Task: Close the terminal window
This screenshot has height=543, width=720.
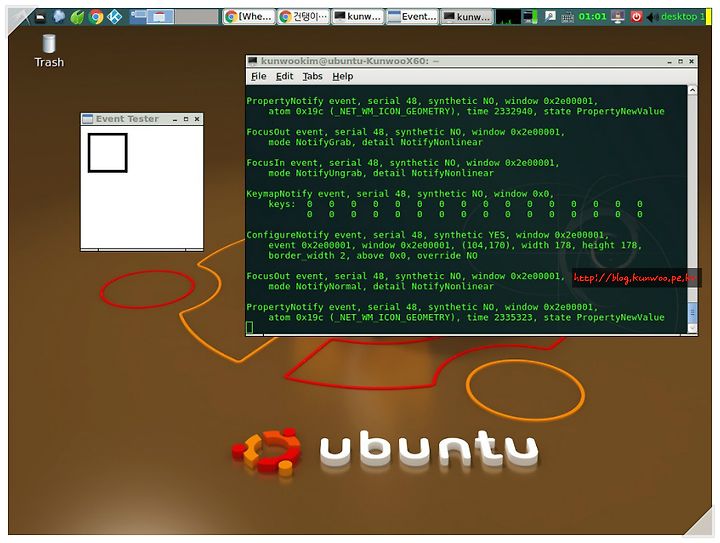Action: point(692,62)
